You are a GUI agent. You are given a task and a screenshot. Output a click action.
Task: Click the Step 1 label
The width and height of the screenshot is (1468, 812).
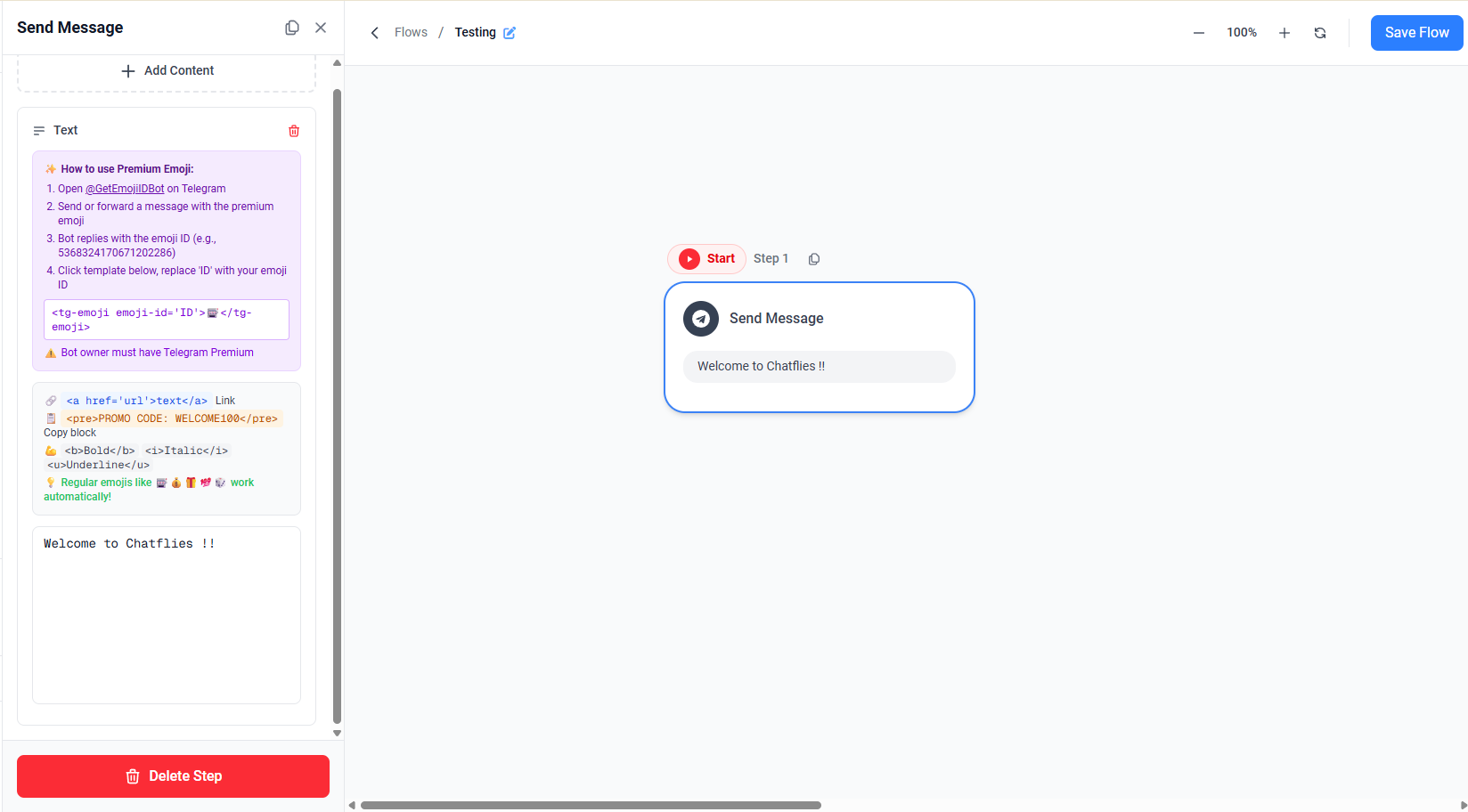click(771, 259)
